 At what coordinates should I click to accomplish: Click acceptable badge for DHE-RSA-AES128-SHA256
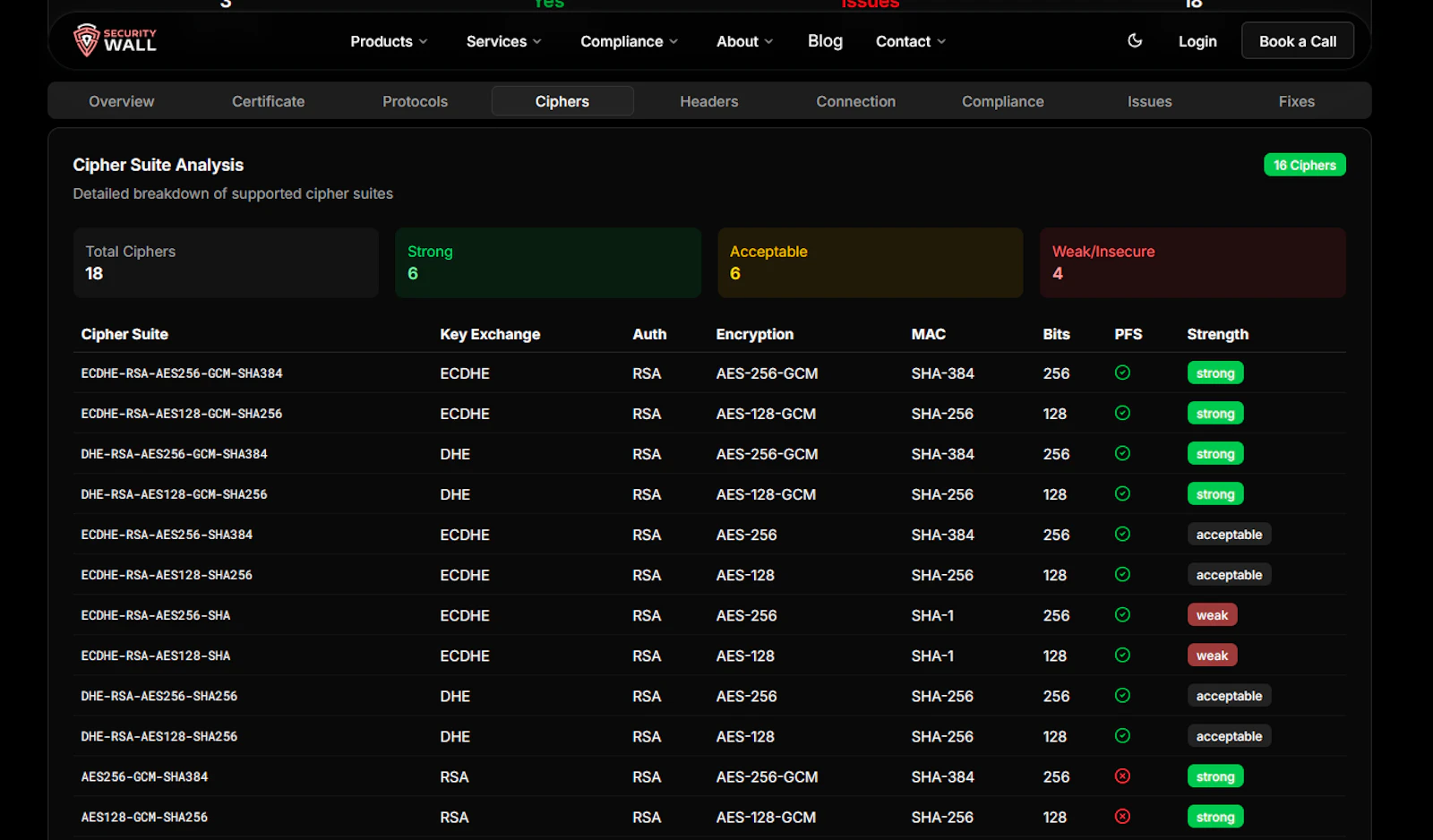(1229, 736)
